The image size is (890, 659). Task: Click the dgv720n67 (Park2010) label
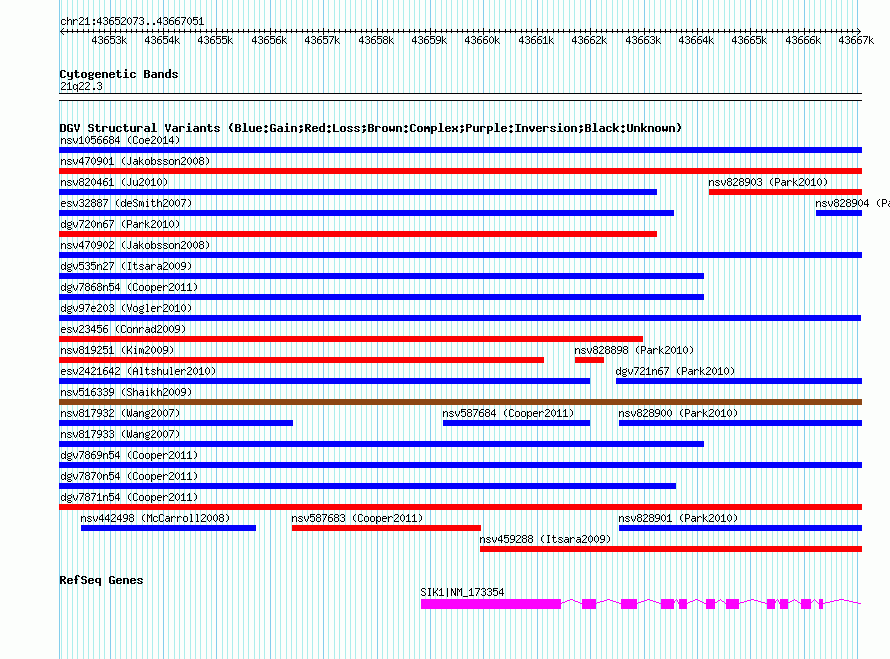coord(120,224)
